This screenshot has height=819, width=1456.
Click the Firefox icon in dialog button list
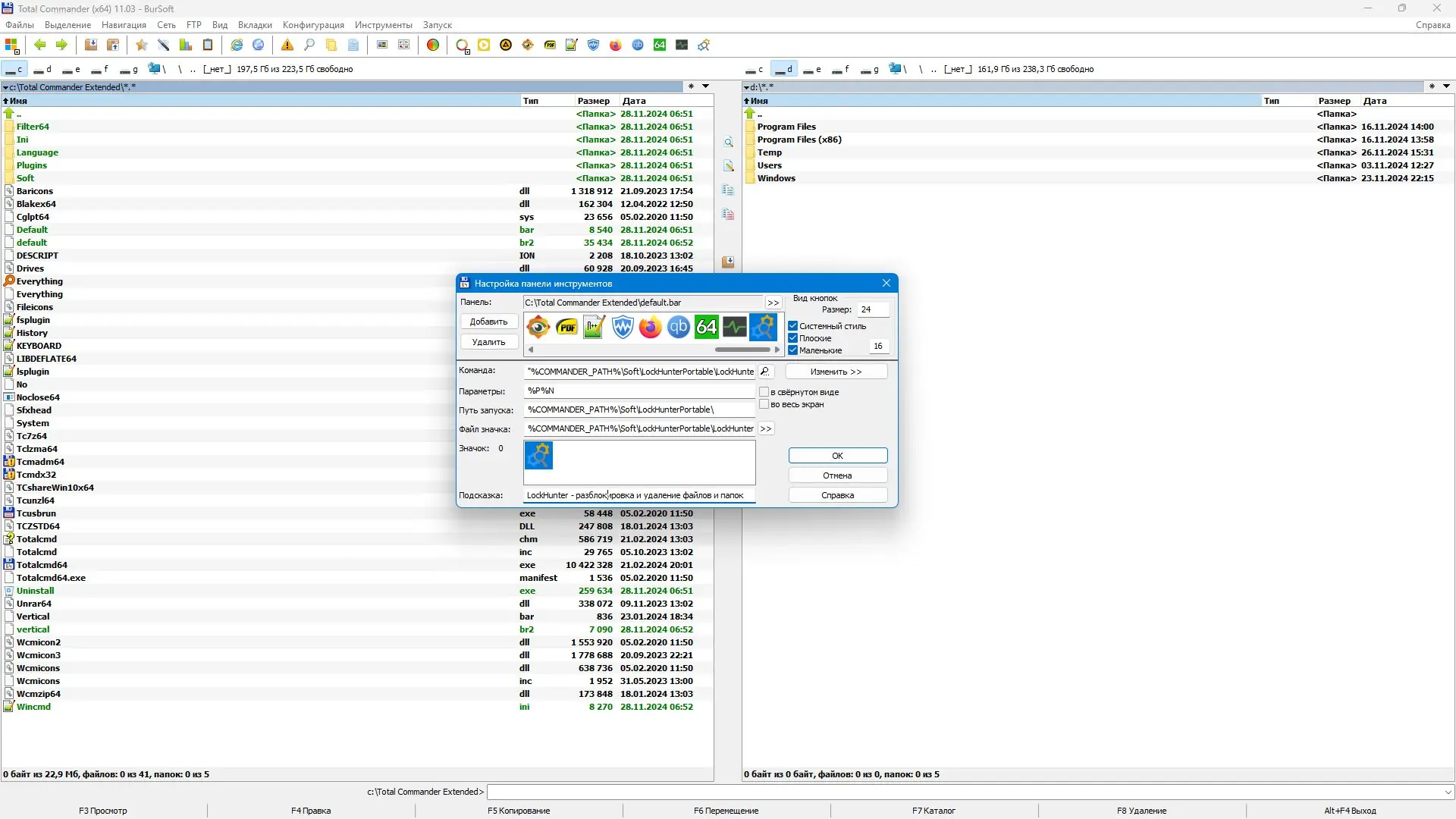(650, 328)
